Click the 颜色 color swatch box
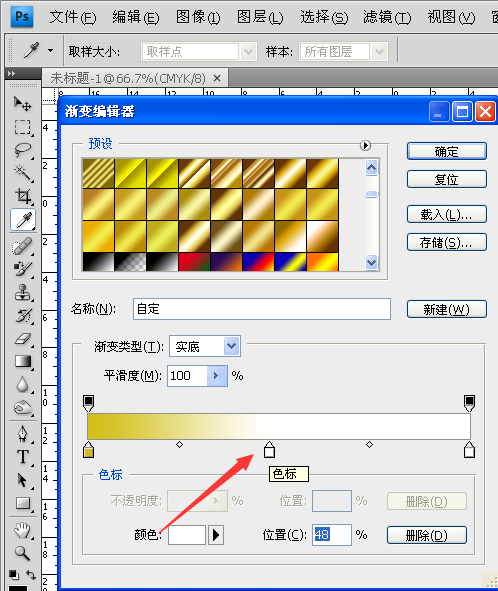This screenshot has height=591, width=498. click(187, 535)
